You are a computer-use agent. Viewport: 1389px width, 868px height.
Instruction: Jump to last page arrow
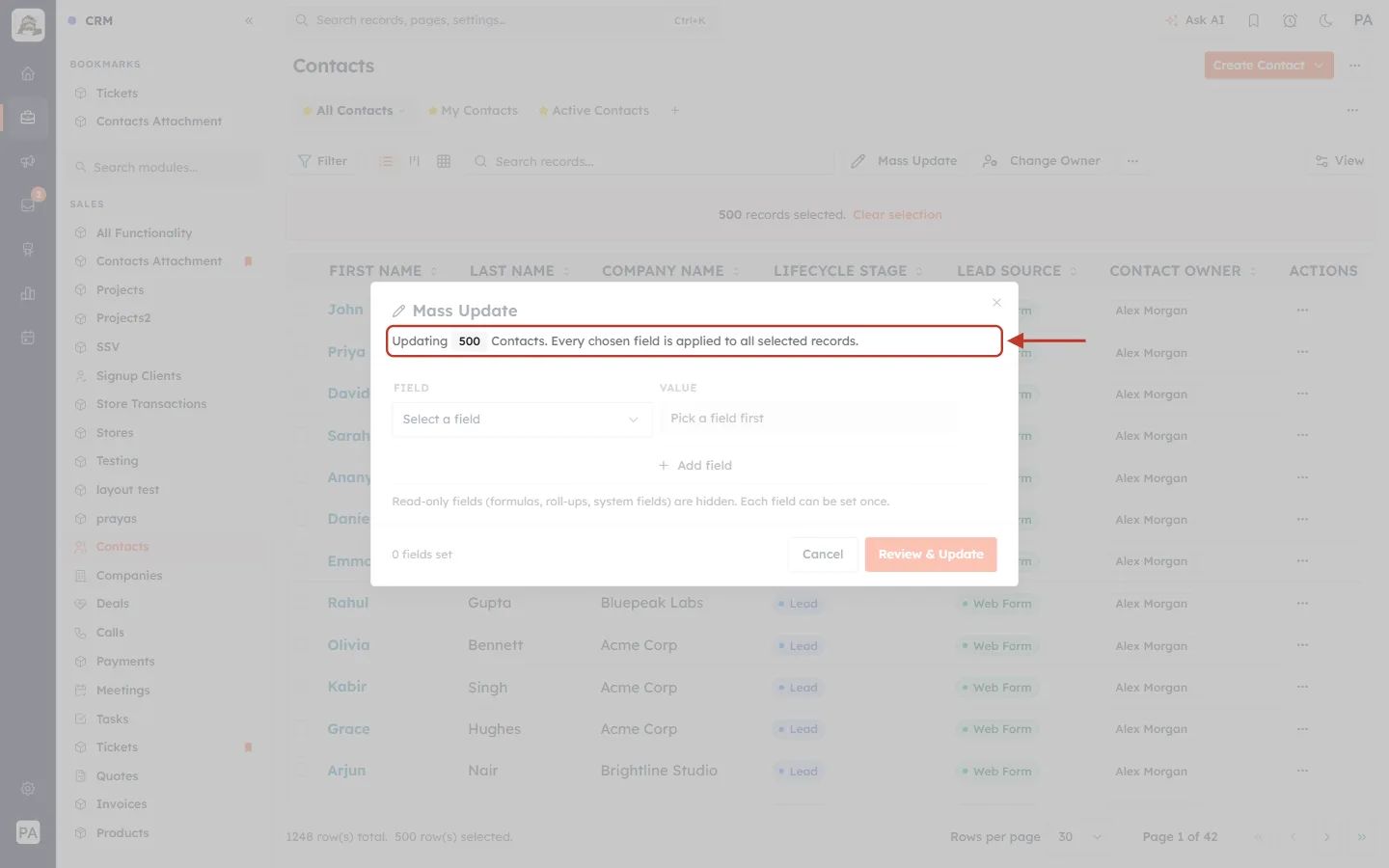tap(1362, 837)
